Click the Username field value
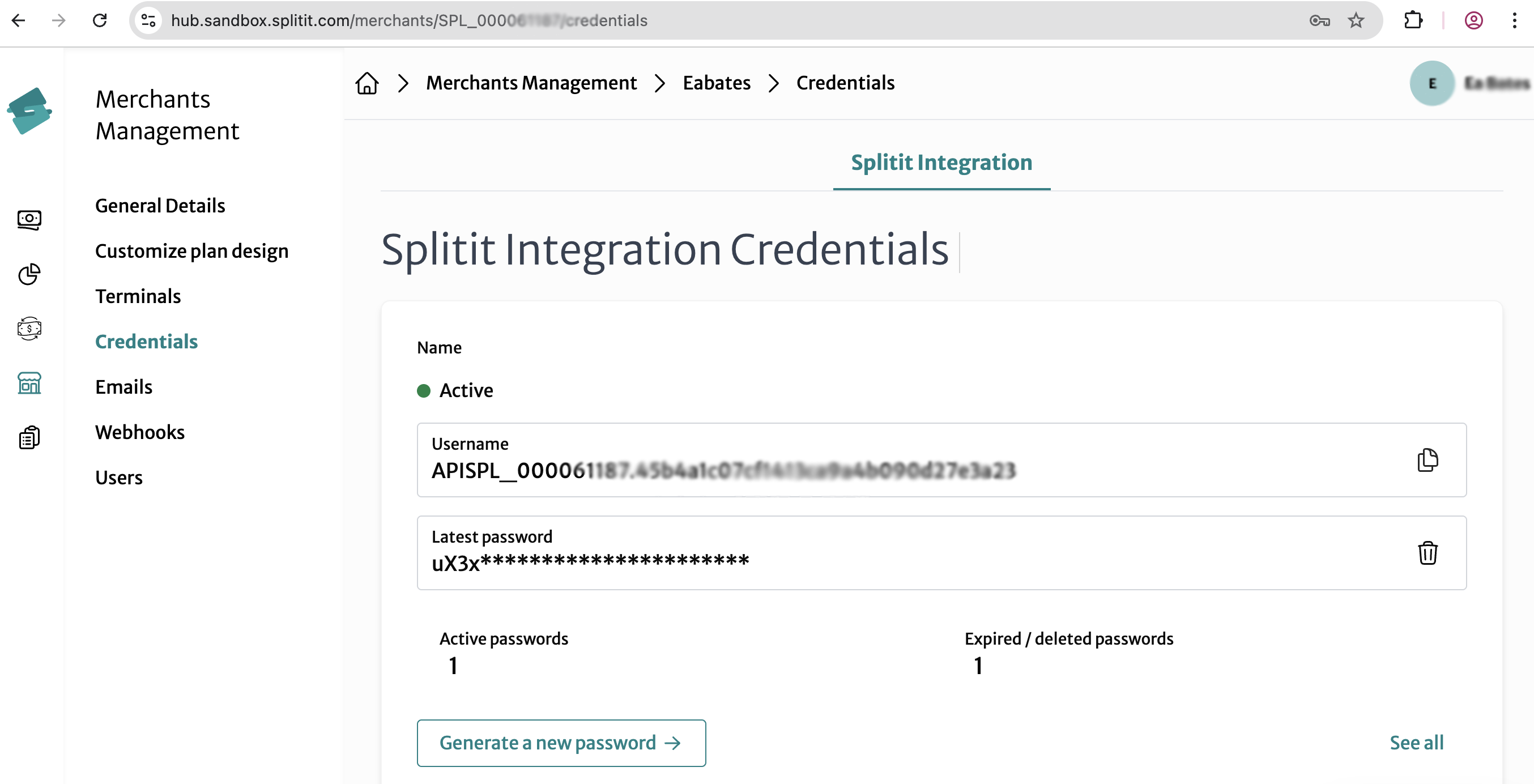The height and width of the screenshot is (784, 1534). [x=723, y=471]
